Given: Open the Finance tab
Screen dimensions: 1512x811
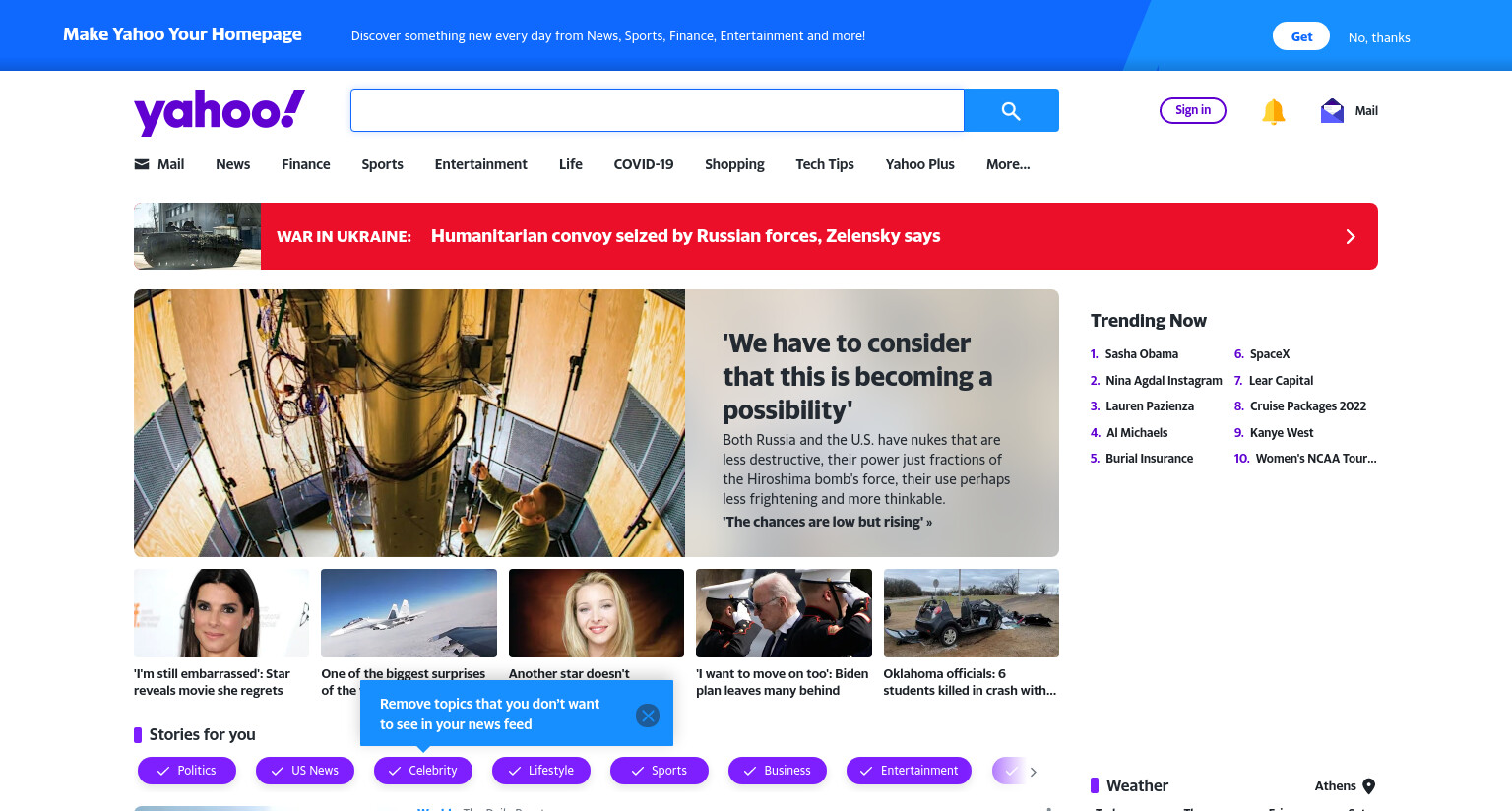Looking at the screenshot, I should pyautogui.click(x=306, y=164).
